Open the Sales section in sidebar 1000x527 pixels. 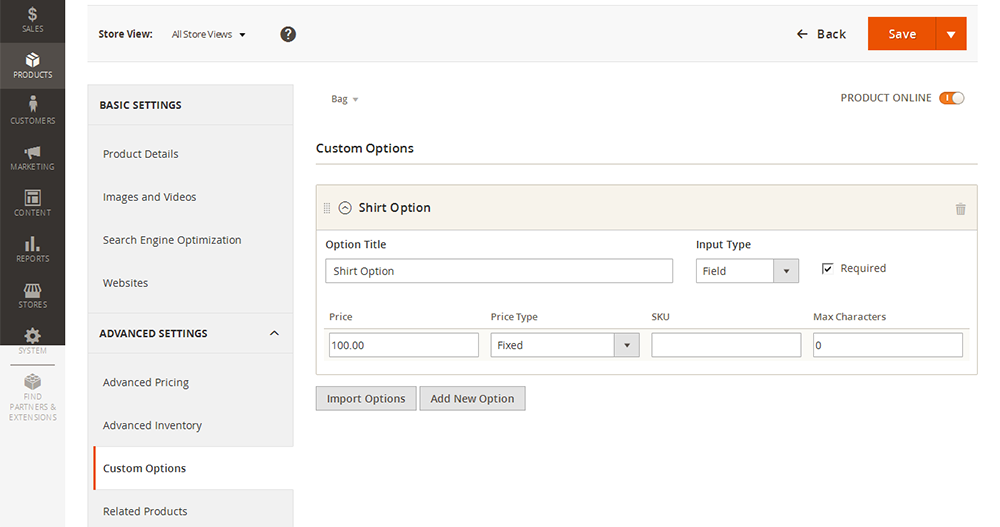click(32, 19)
